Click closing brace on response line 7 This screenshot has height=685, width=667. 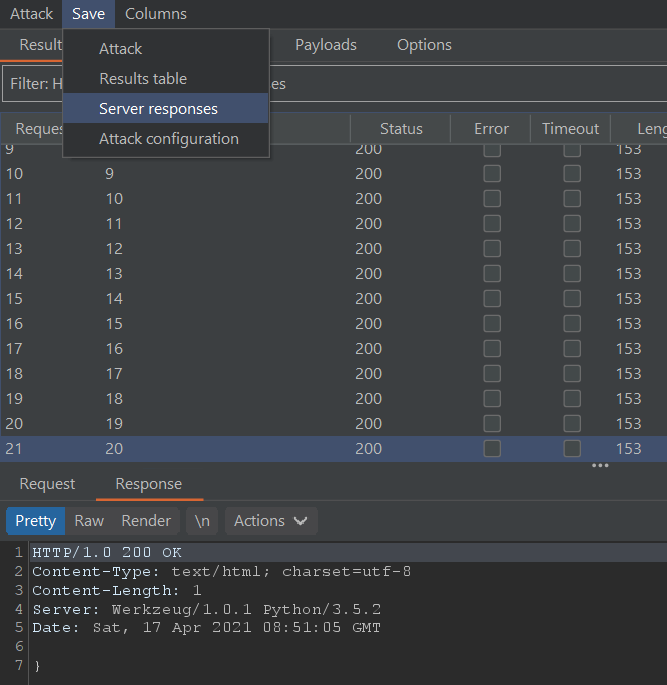click(37, 666)
